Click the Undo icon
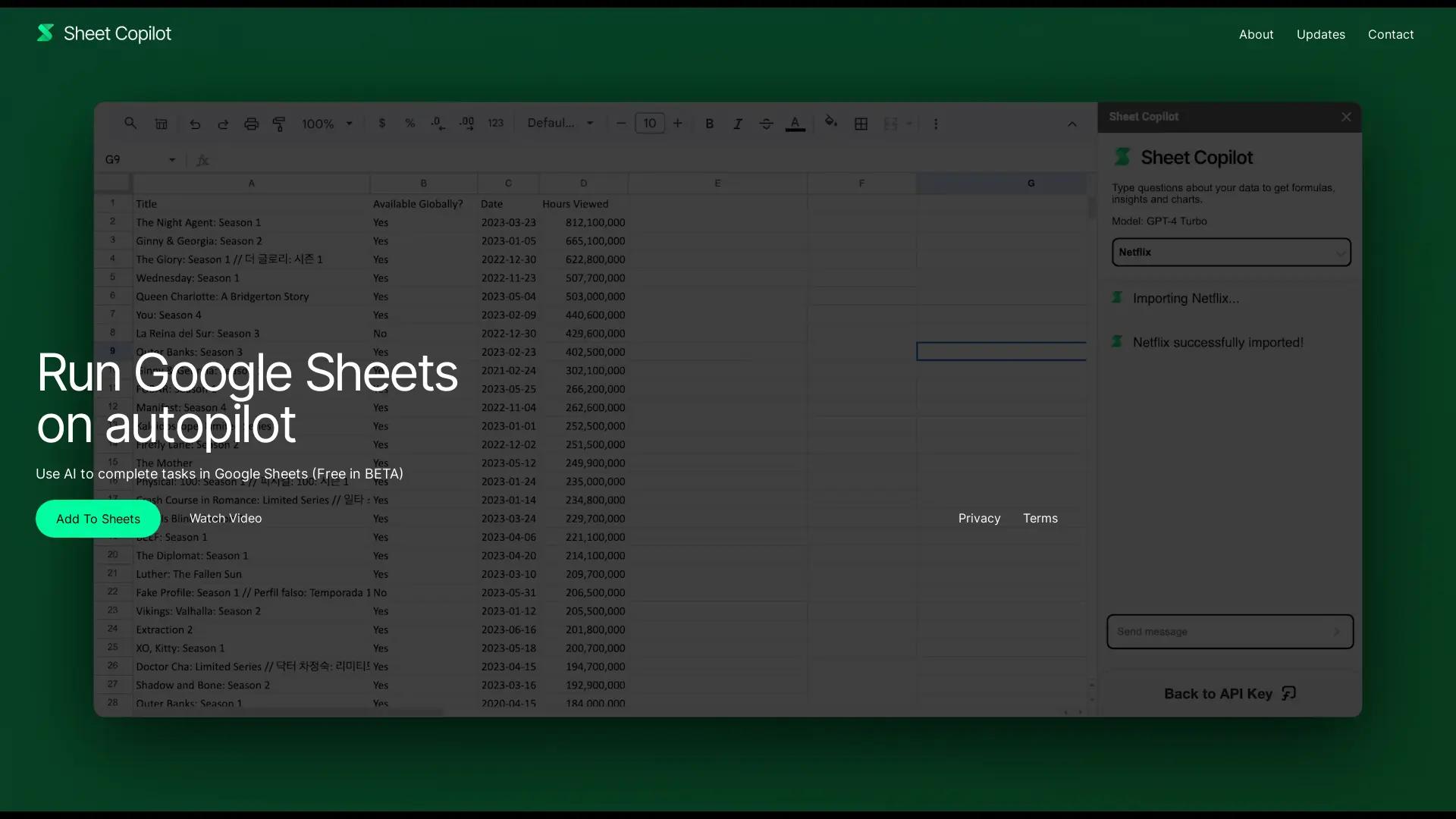Viewport: 1456px width, 819px height. [x=195, y=124]
